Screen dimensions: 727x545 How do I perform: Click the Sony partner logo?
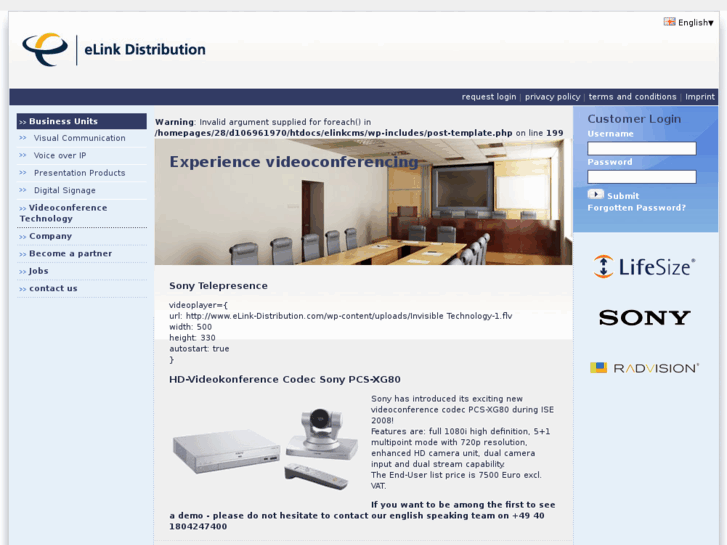pos(644,318)
